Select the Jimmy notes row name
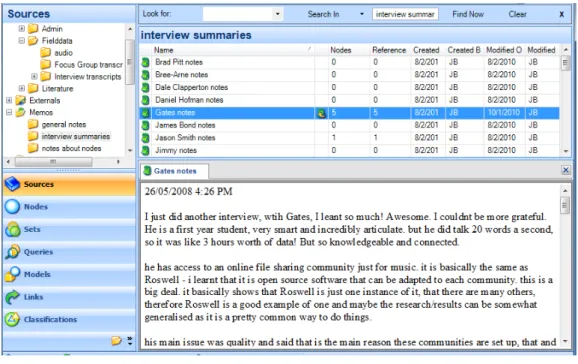This screenshot has width=578, height=364. click(x=175, y=150)
